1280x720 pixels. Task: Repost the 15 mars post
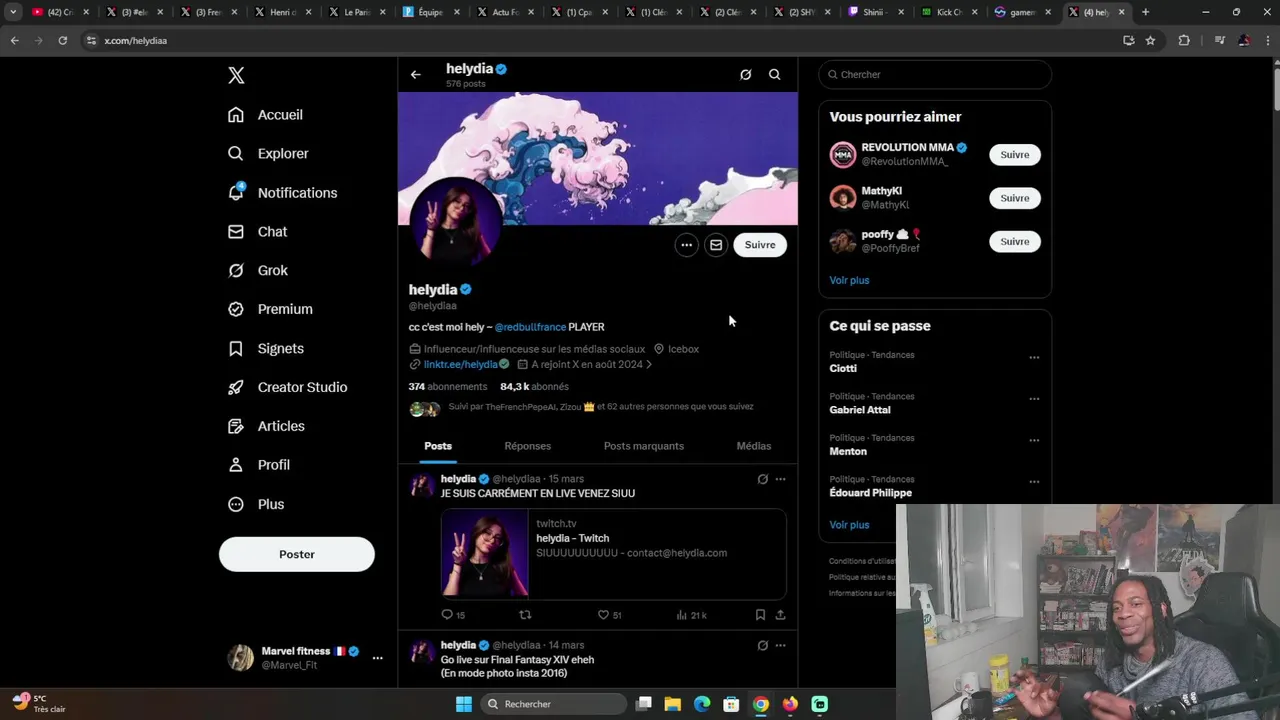[x=525, y=615]
